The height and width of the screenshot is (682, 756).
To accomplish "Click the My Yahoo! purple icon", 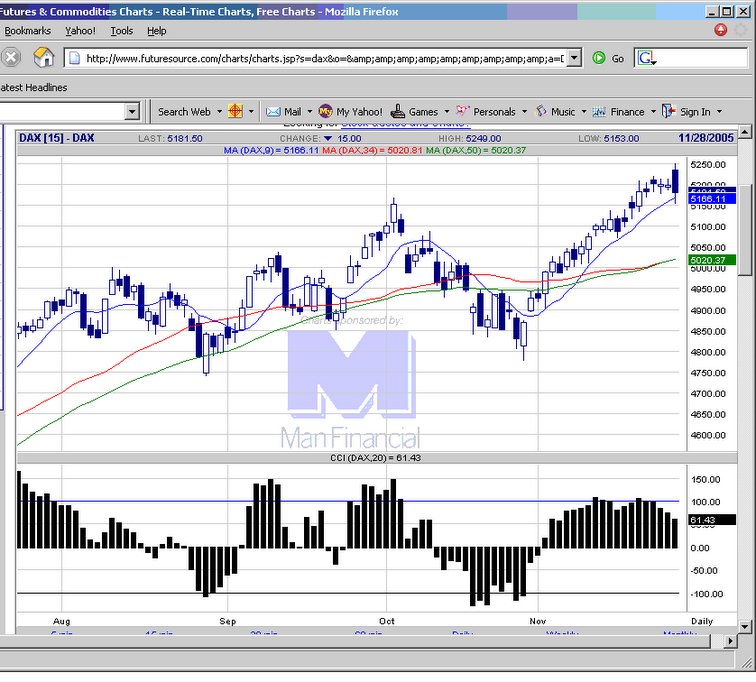I will coord(325,111).
